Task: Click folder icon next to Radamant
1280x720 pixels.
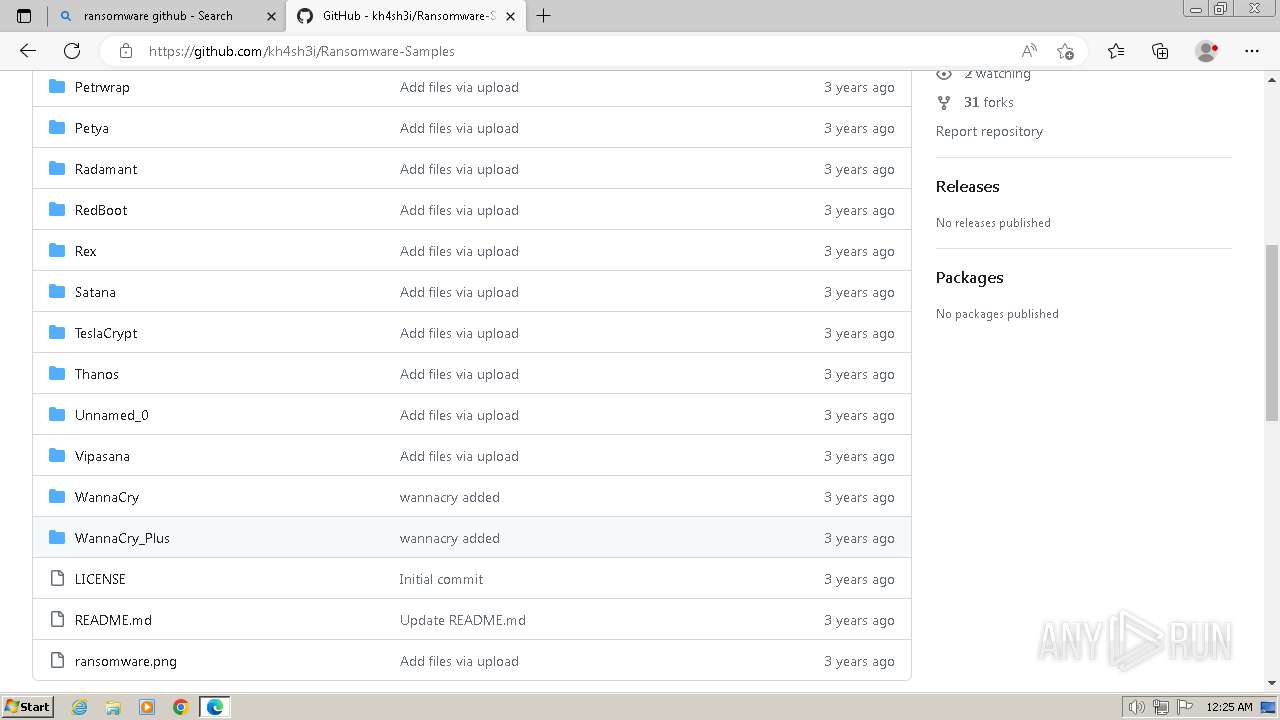Action: coord(57,169)
